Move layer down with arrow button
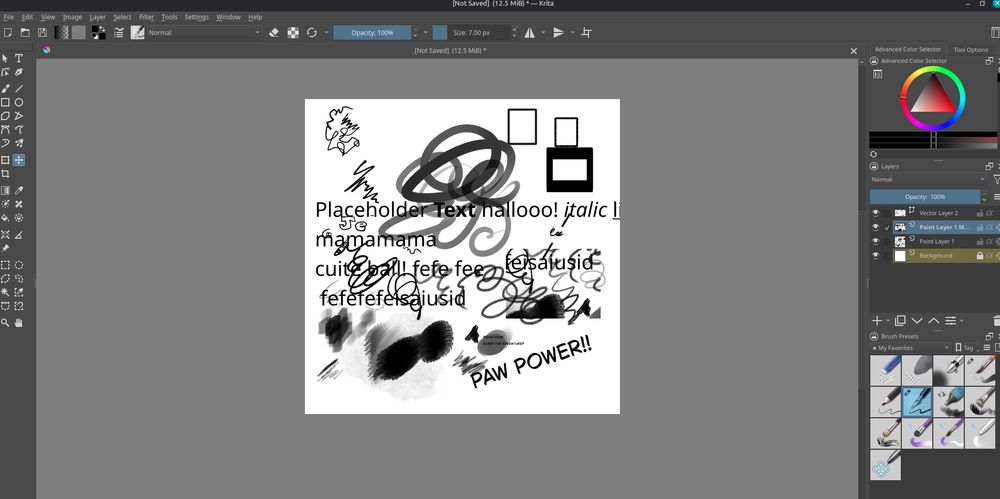The width and height of the screenshot is (1000, 499). tap(917, 320)
